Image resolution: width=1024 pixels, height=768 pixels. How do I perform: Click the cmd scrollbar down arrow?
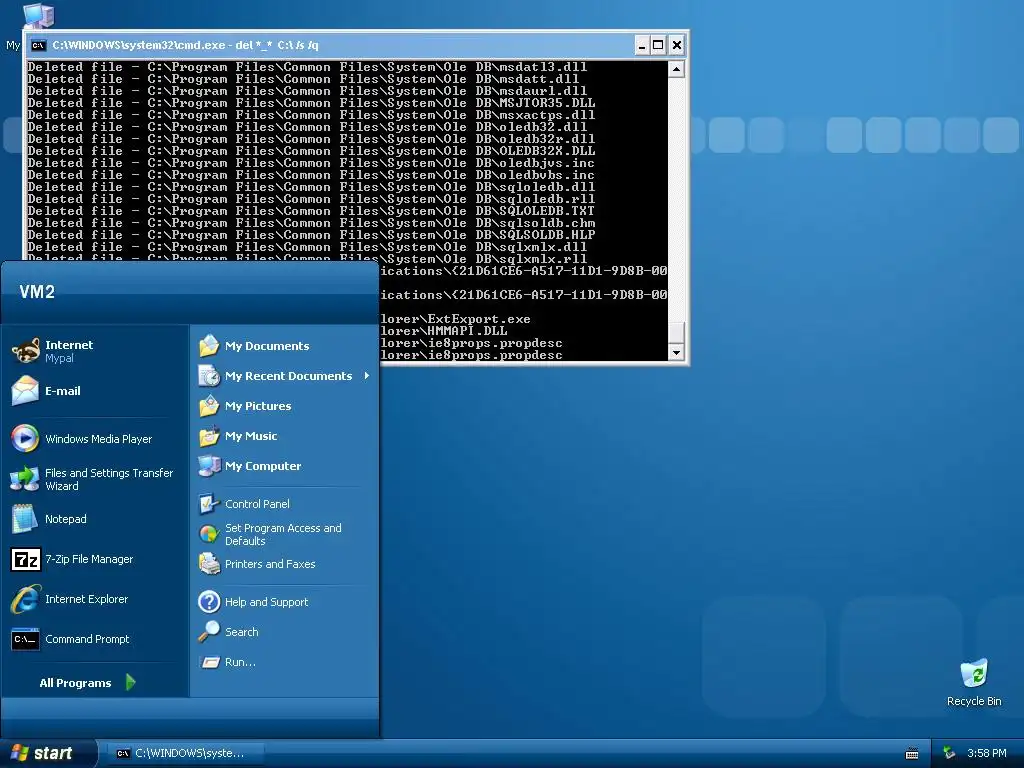point(676,353)
